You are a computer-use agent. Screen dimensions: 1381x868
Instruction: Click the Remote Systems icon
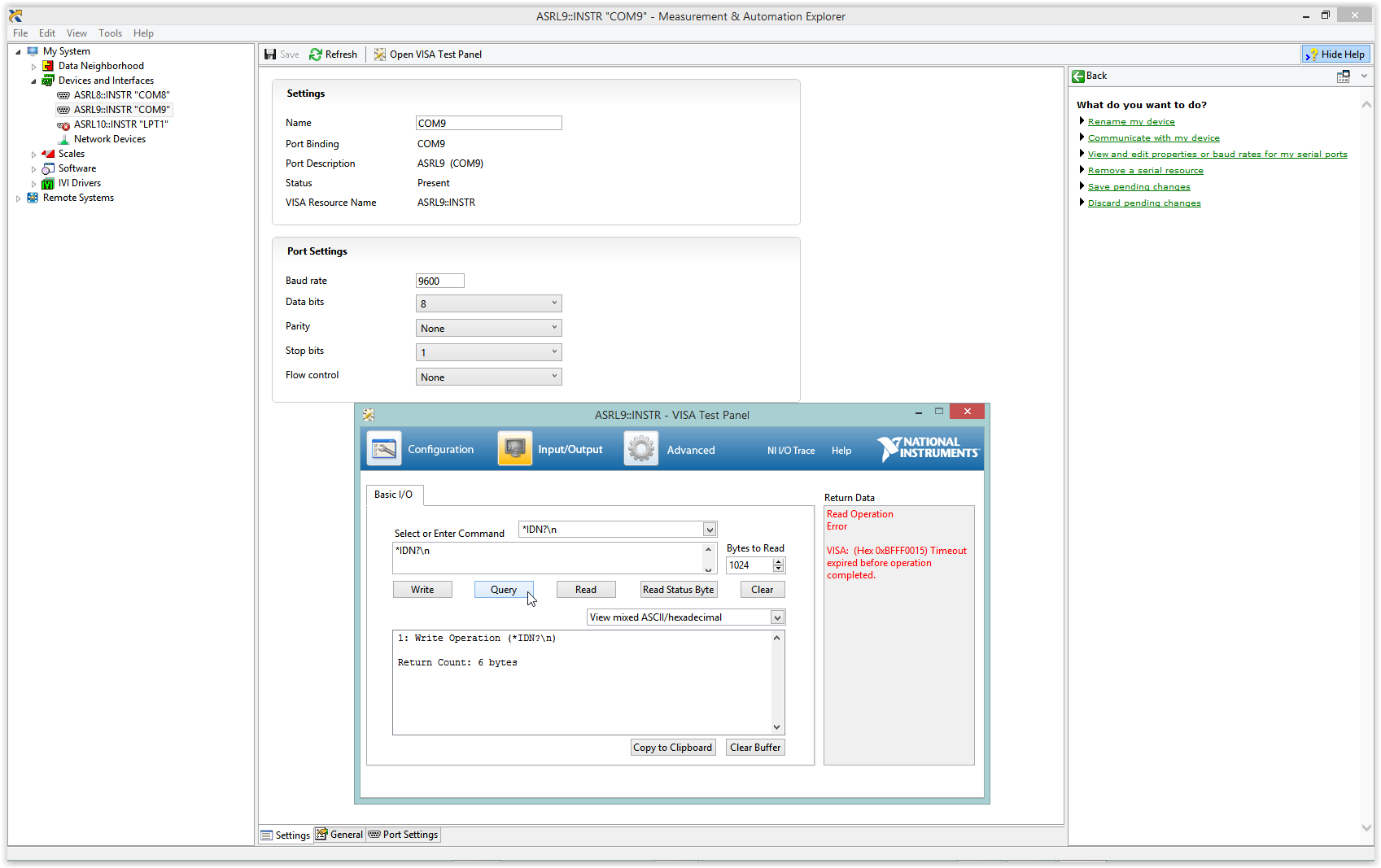(x=33, y=198)
